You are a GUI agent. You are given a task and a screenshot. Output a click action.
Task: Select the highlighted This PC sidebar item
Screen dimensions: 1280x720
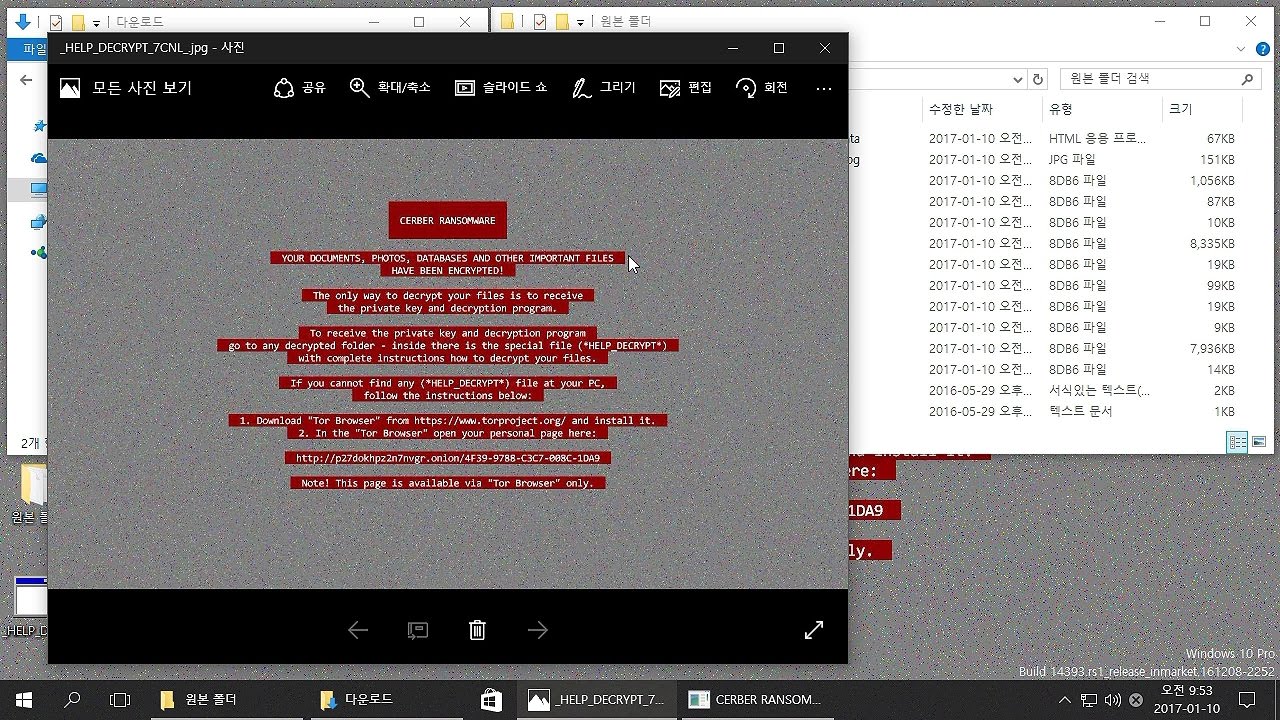click(28, 189)
